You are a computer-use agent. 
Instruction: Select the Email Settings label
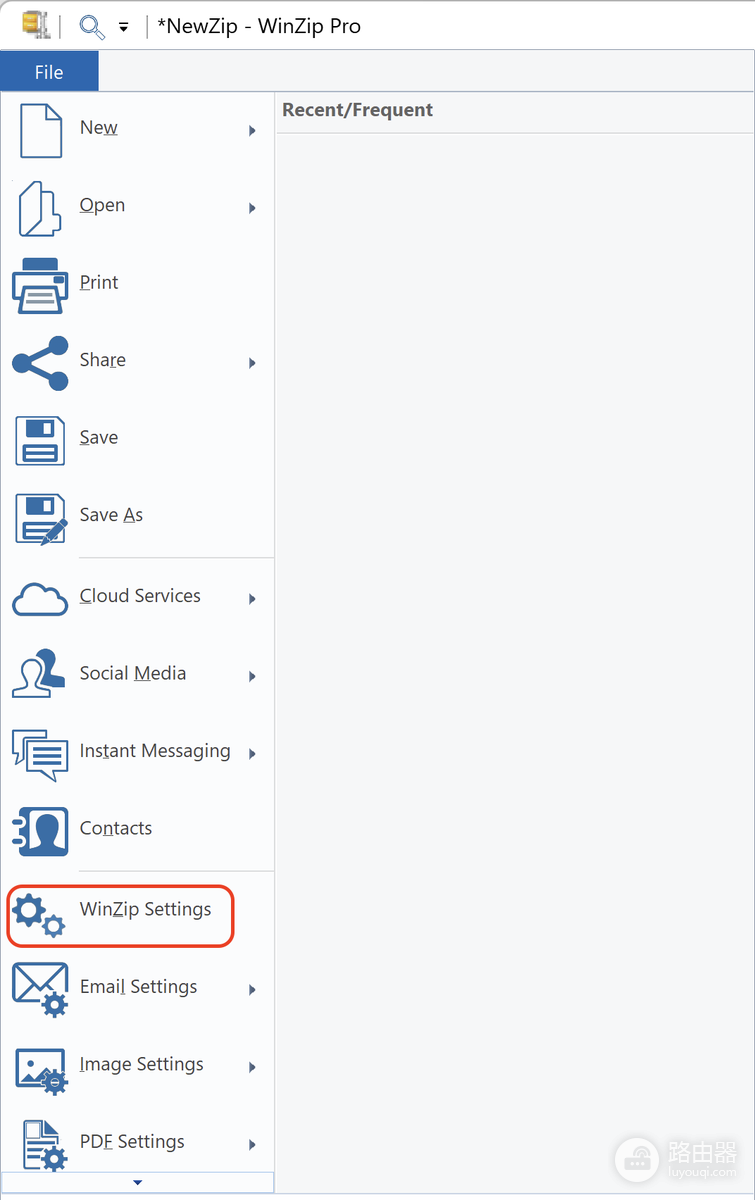138,988
